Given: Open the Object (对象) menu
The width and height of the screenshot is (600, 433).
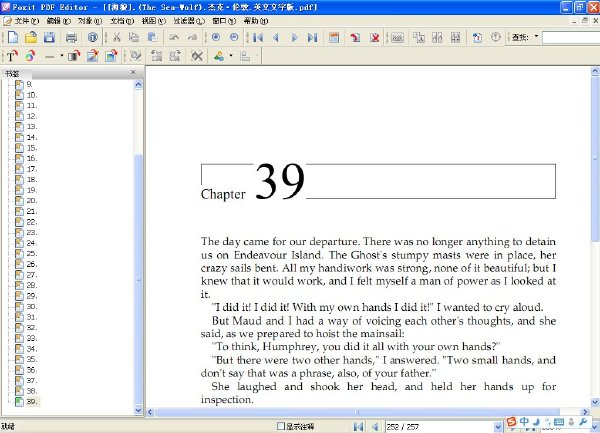Looking at the screenshot, I should pyautogui.click(x=90, y=21).
